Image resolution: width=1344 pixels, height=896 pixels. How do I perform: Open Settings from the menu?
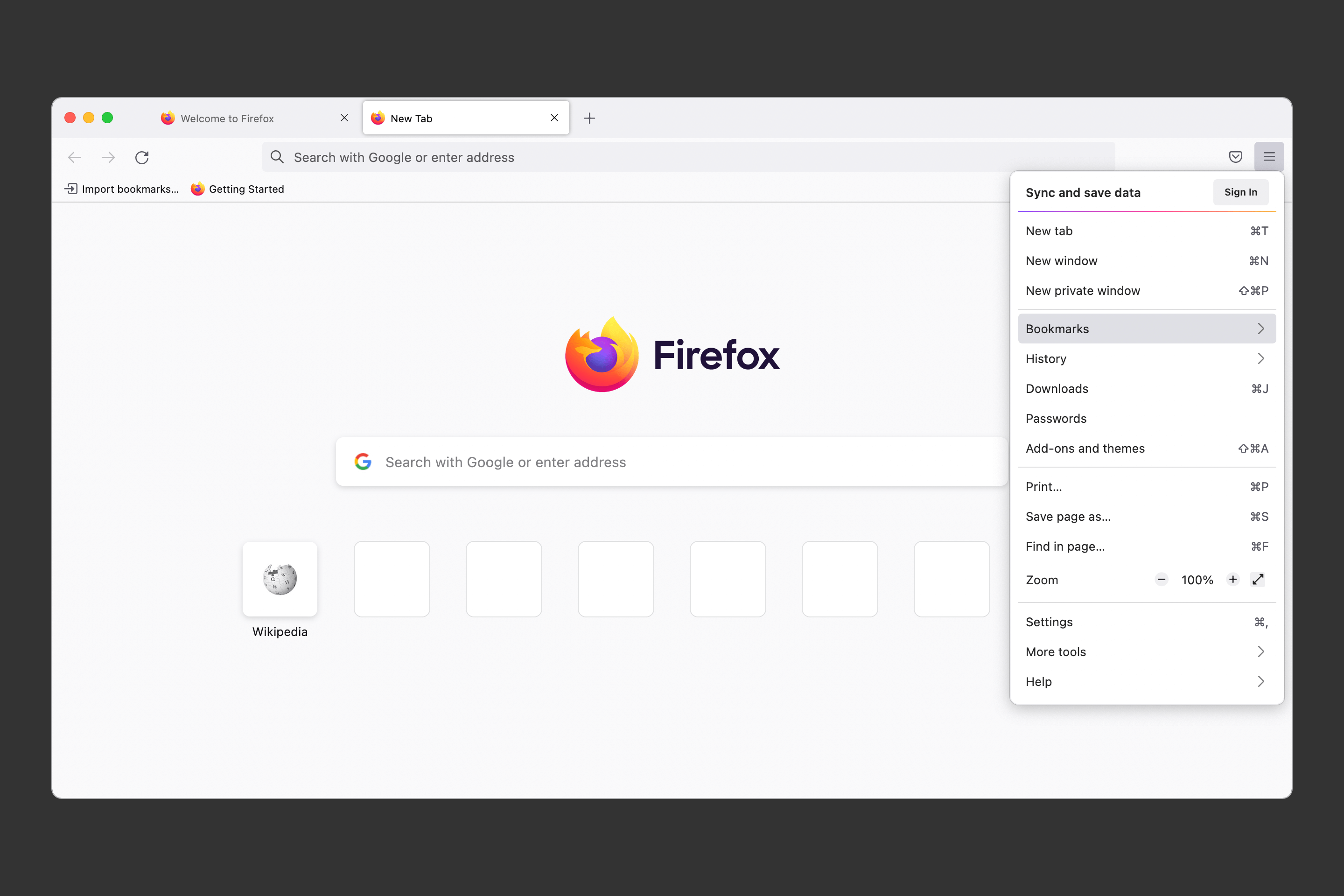1147,622
